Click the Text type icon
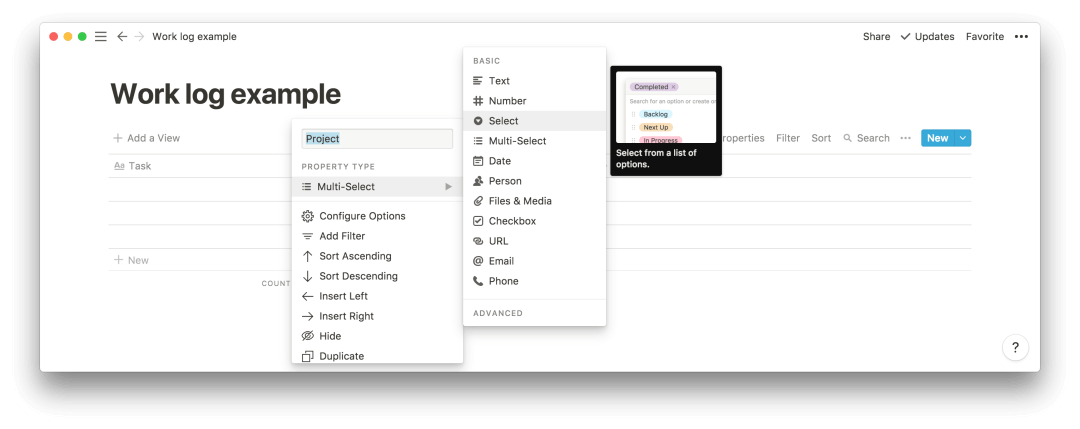The image size is (1080, 429). coord(478,81)
